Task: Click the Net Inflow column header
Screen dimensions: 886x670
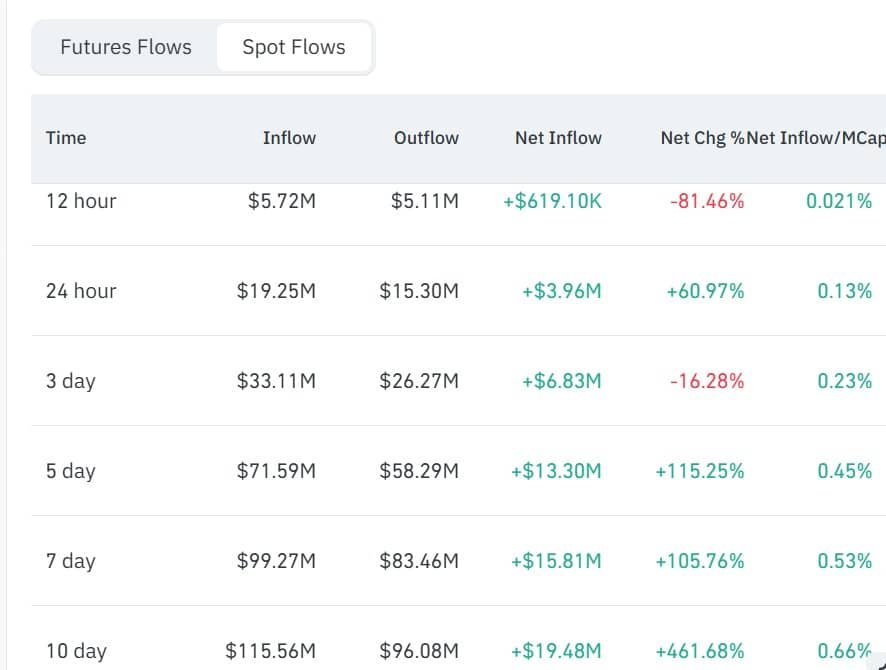Action: 558,138
